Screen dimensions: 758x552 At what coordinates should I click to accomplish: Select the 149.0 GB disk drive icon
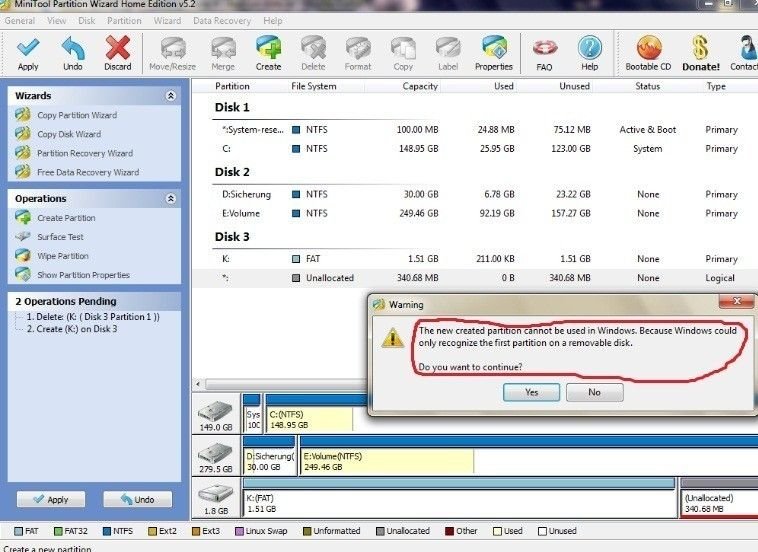point(216,411)
